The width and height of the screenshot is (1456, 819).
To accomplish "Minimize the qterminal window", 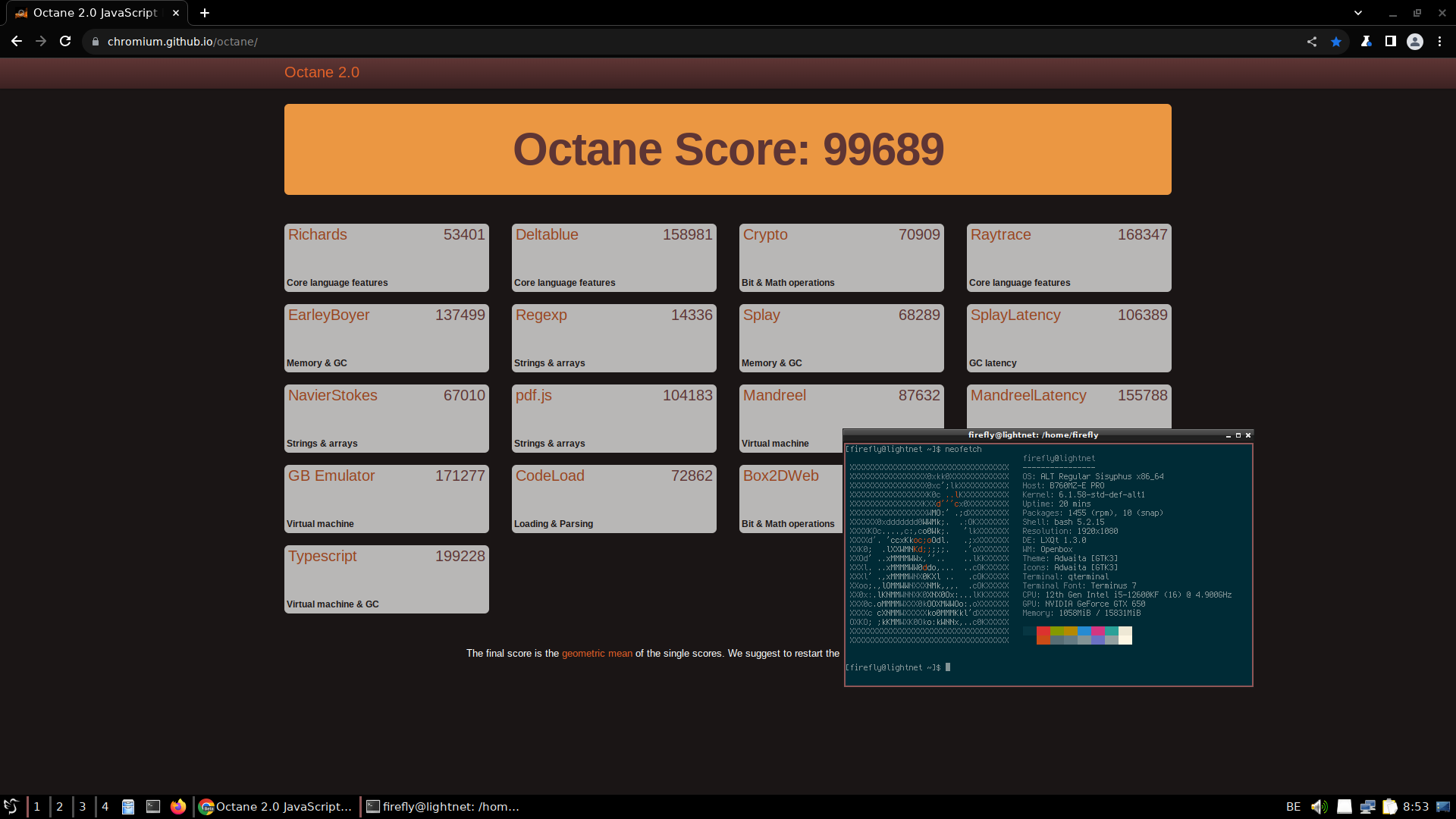I will (1228, 435).
